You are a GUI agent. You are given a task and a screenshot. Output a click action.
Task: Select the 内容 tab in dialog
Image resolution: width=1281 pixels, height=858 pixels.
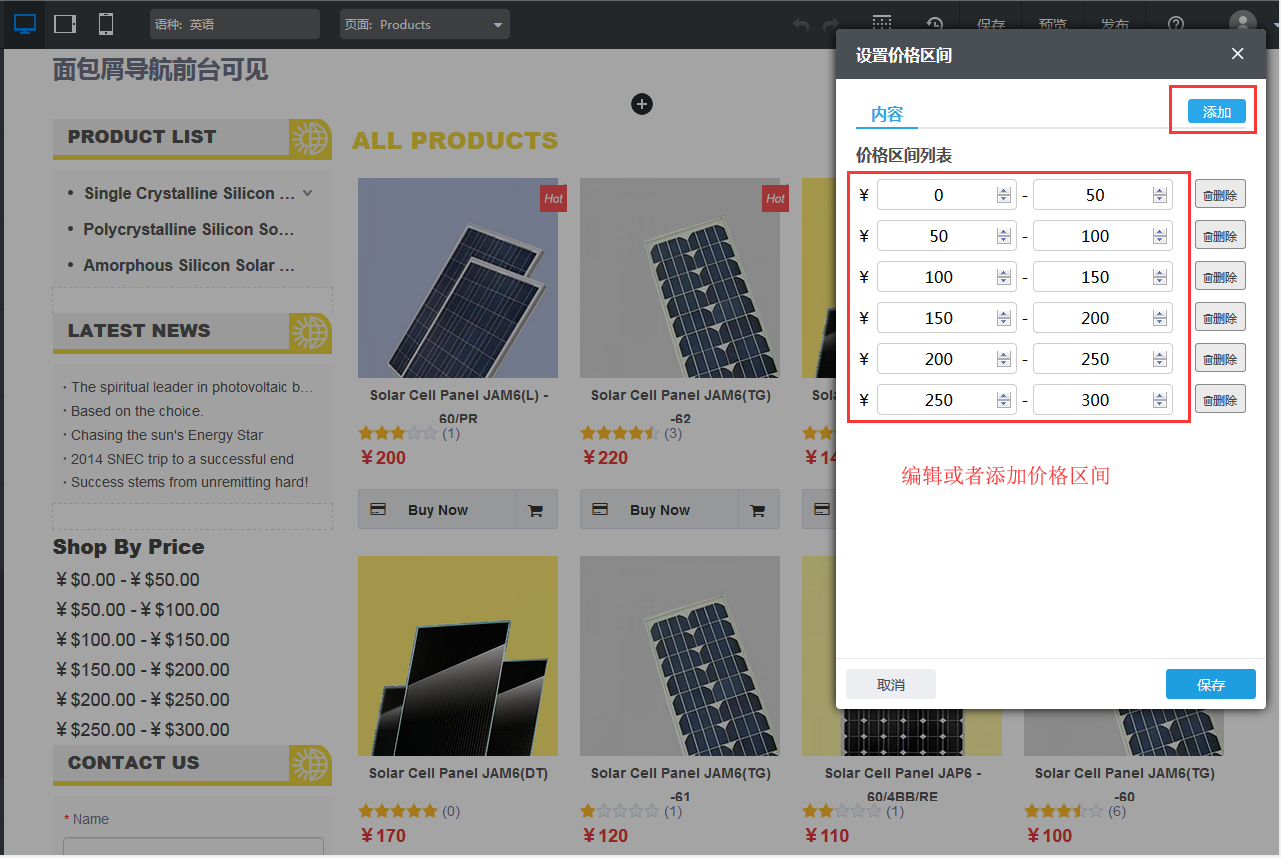point(886,114)
